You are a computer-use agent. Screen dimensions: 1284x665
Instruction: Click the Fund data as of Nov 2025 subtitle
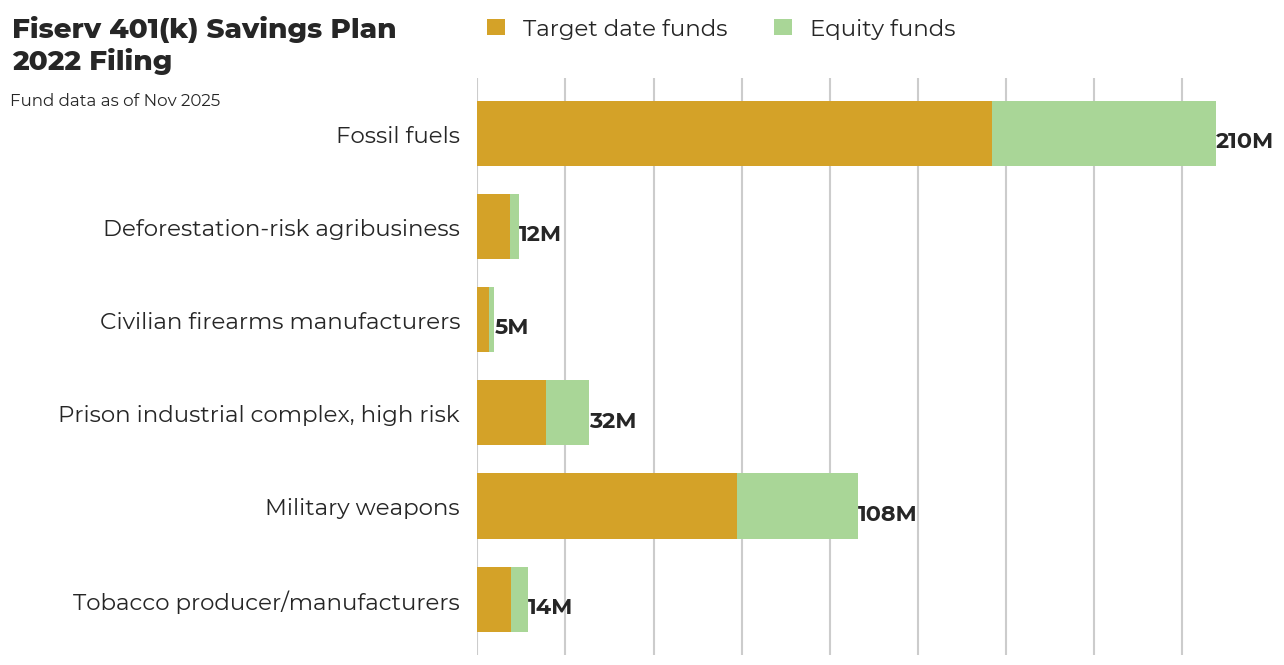click(x=115, y=100)
